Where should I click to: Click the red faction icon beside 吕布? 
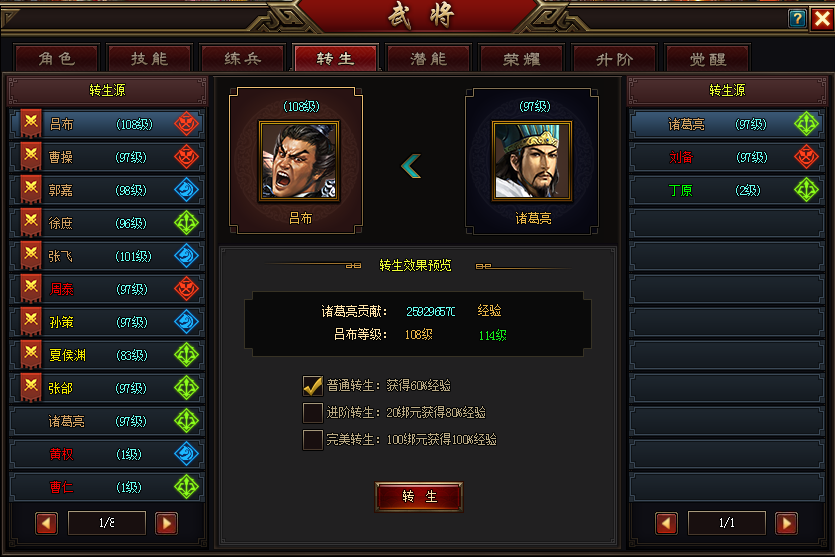pos(187,124)
